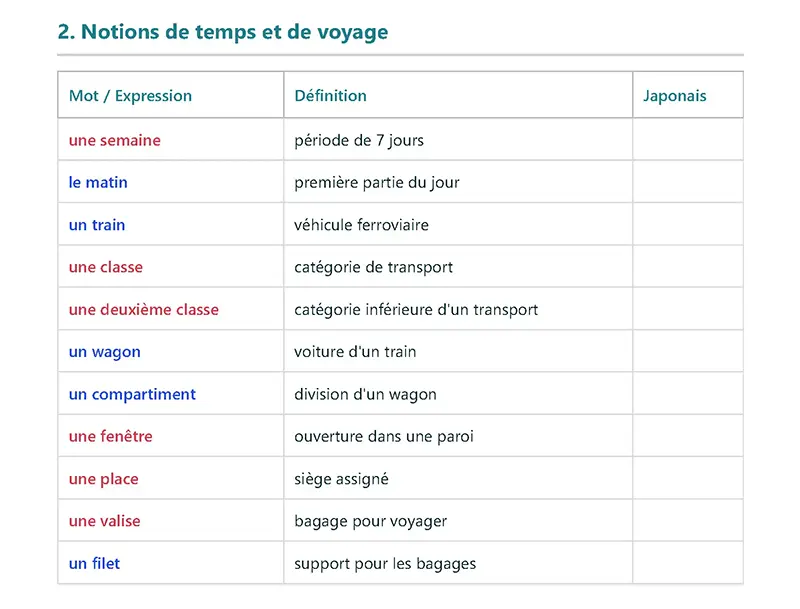Click the Japonais cell in the "une place" row
This screenshot has height=609, width=800.
pyautogui.click(x=687, y=479)
